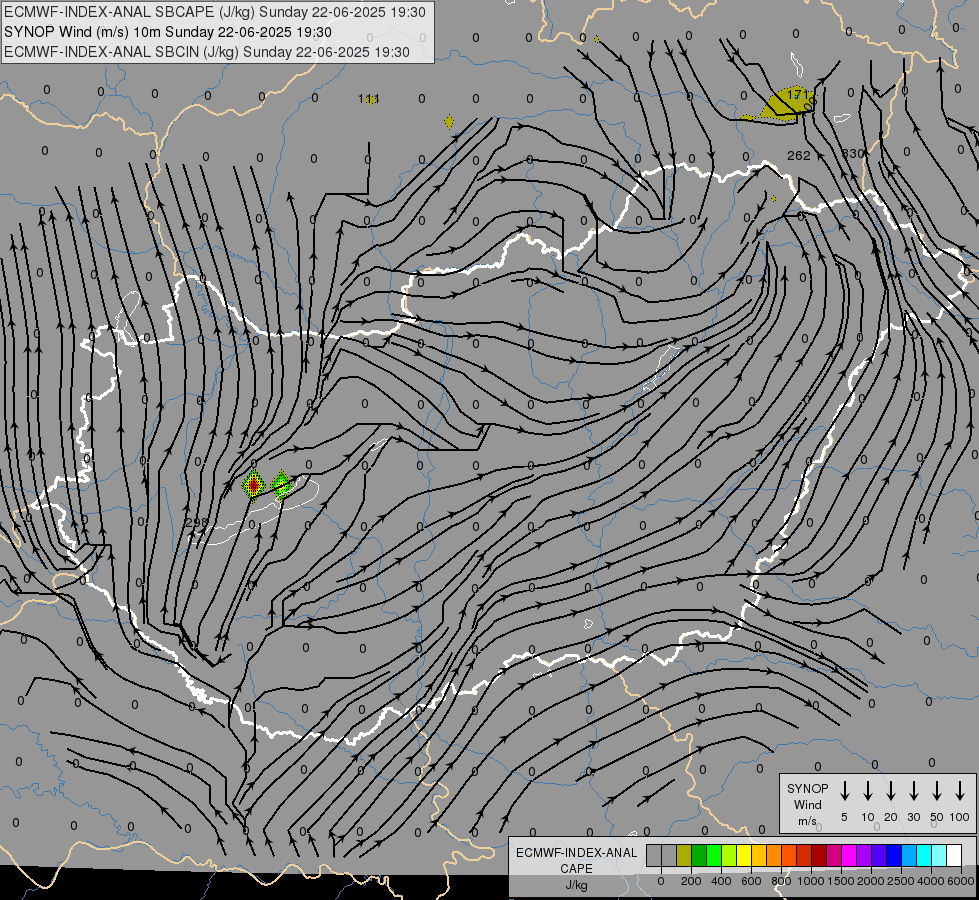The height and width of the screenshot is (900, 979).
Task: Click the CAPE value 262 on the map
Action: click(799, 156)
